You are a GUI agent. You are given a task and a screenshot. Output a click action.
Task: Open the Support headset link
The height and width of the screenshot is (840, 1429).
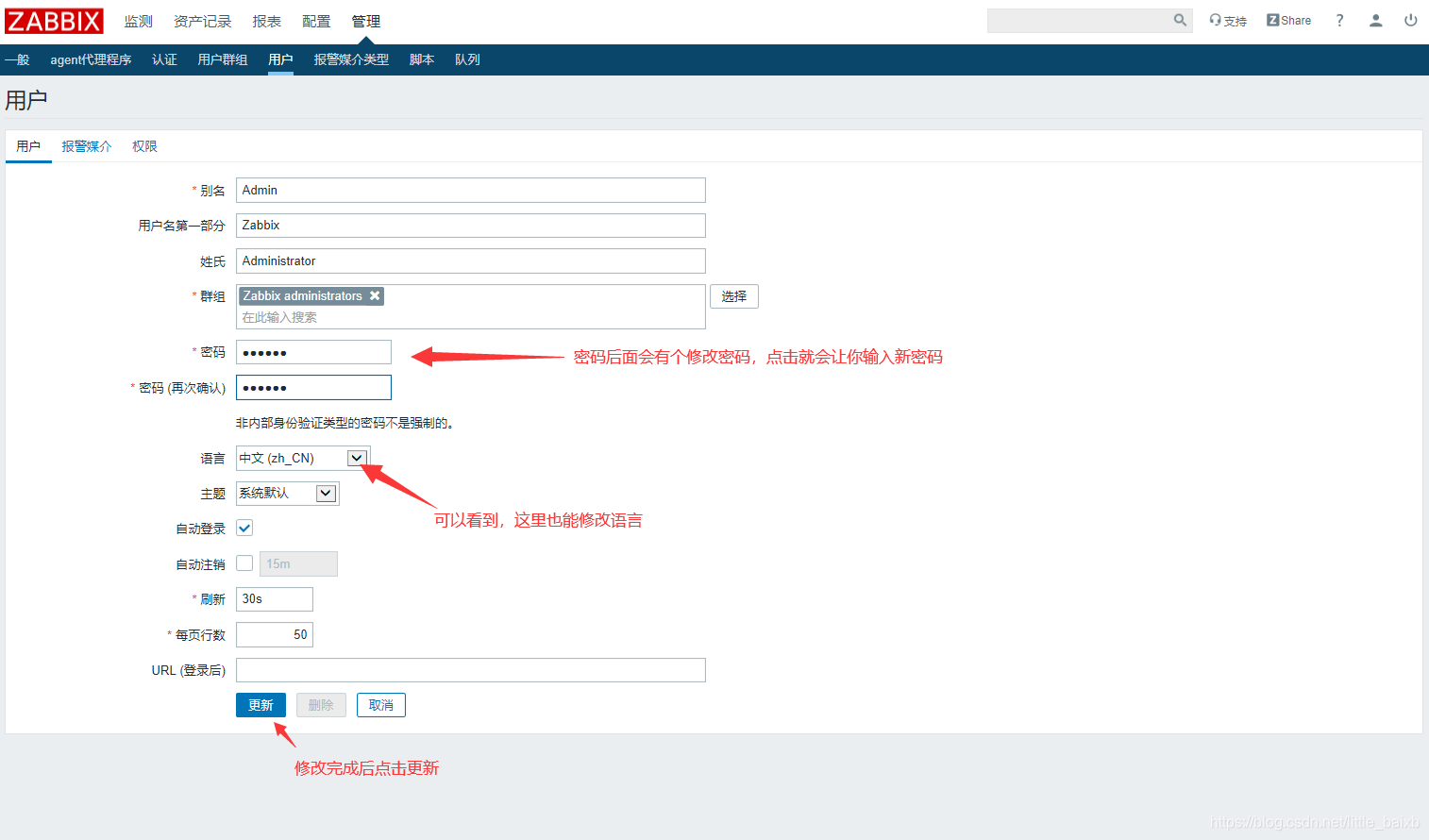tap(1228, 21)
